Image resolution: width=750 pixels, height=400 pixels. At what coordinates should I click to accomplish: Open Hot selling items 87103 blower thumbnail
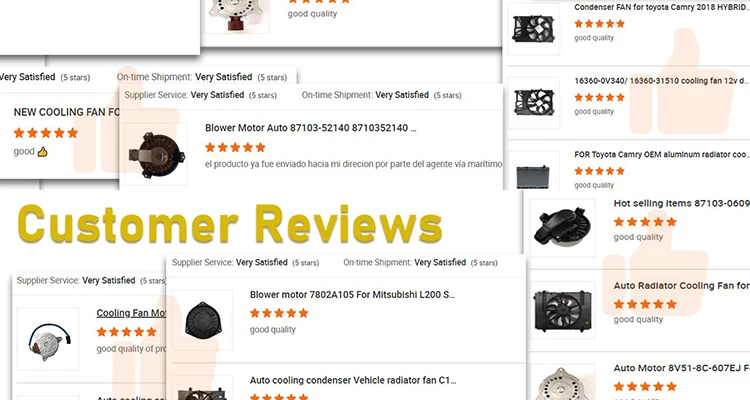(x=562, y=227)
